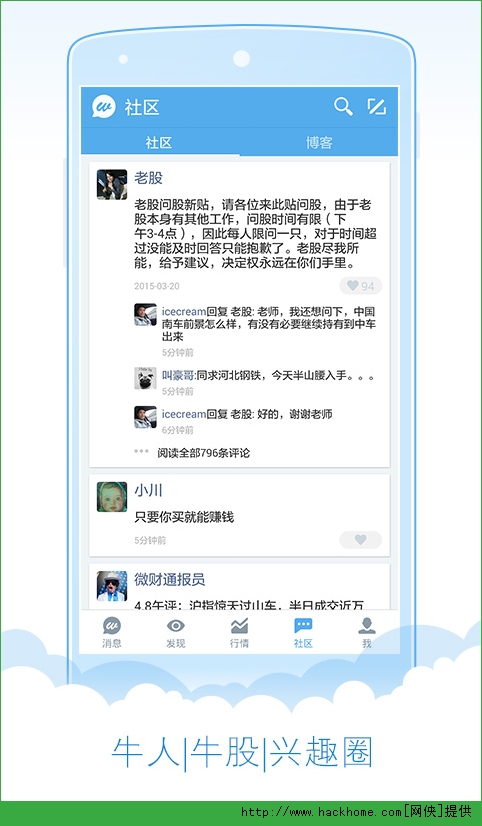This screenshot has height=826, width=482.
Task: Open 老股 username link
Action: (x=149, y=178)
